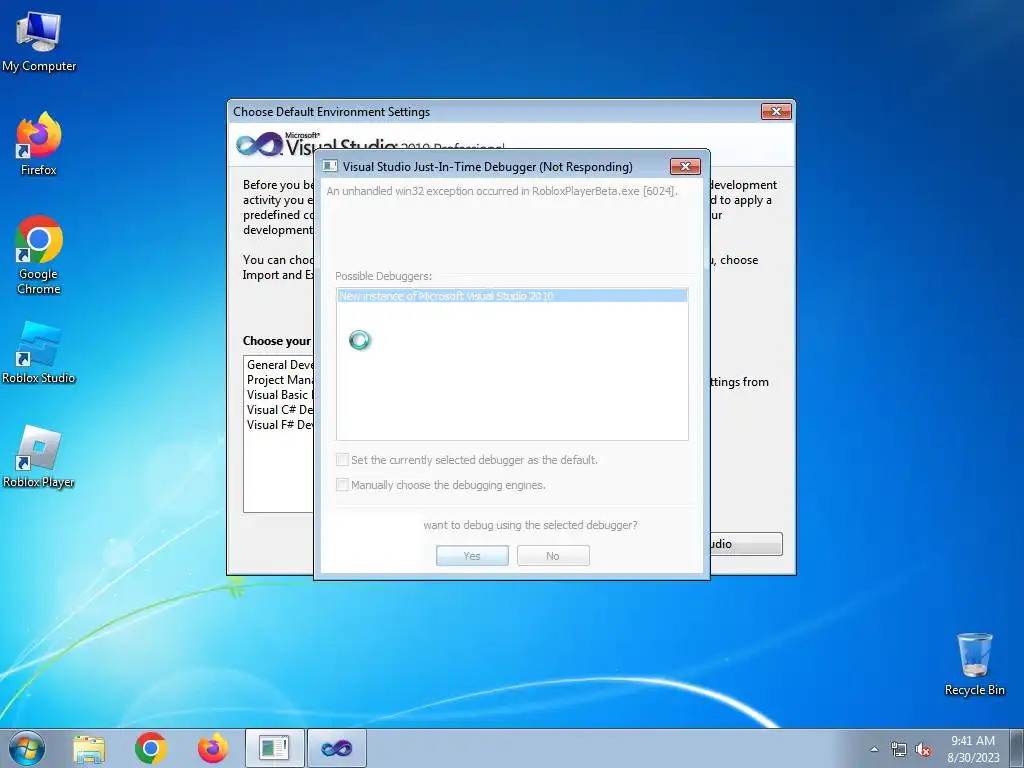
Task: Launch Firefox from the taskbar
Action: pos(213,748)
